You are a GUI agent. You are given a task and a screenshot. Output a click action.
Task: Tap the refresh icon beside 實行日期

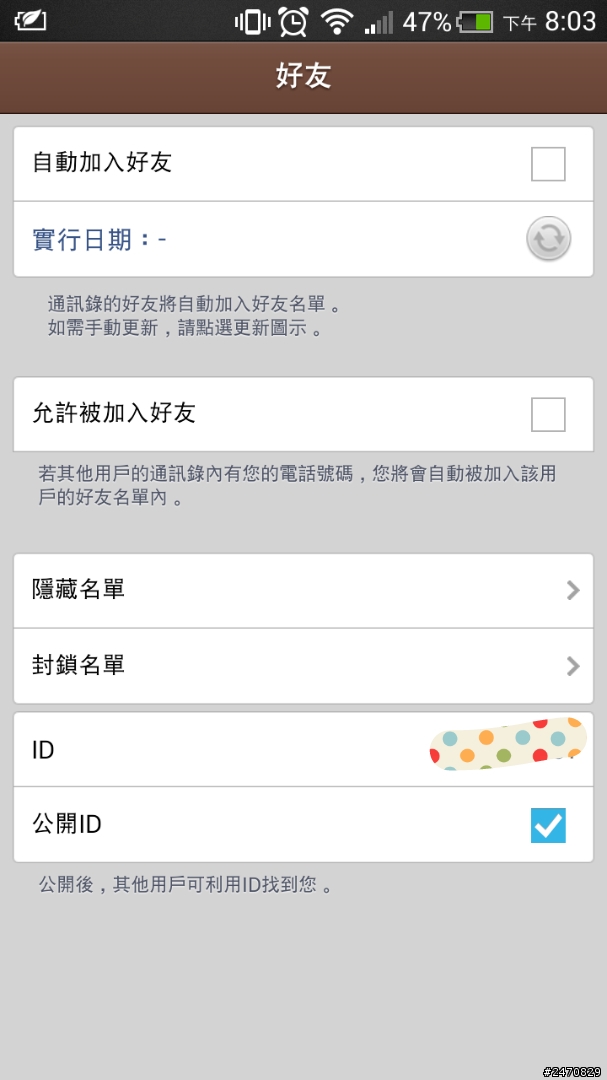click(x=548, y=238)
